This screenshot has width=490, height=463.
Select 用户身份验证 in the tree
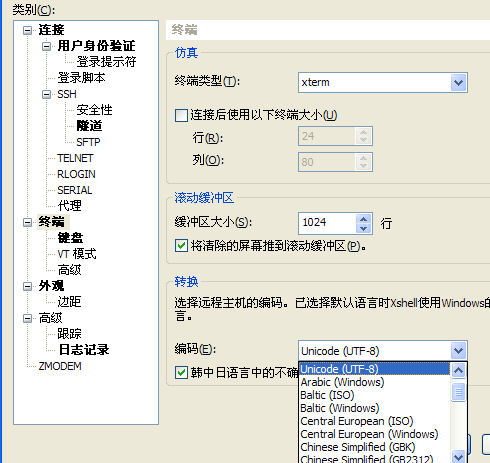point(96,46)
